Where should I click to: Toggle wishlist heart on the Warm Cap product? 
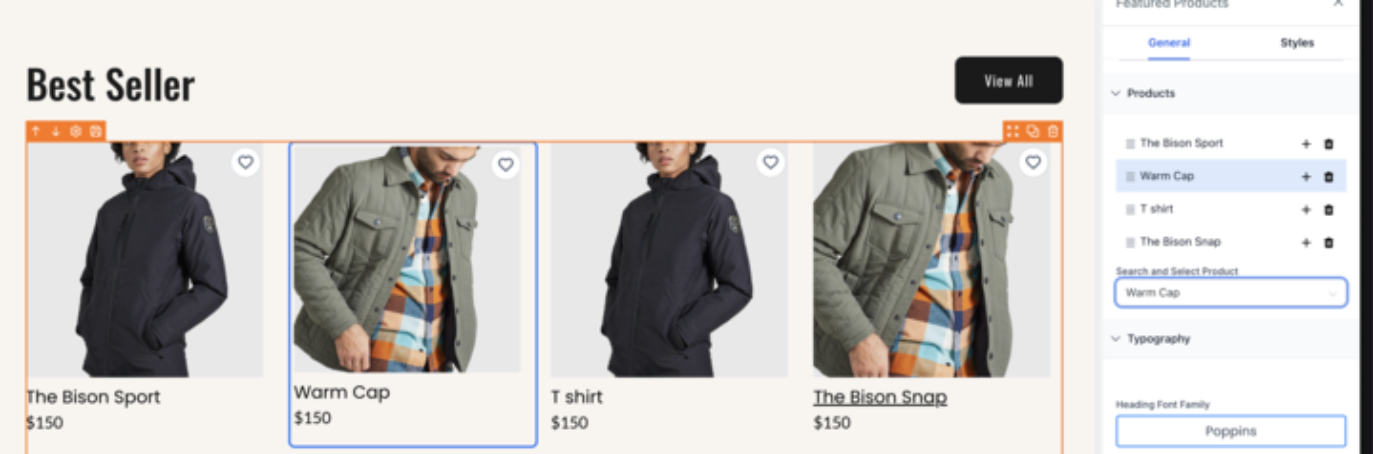click(x=506, y=164)
